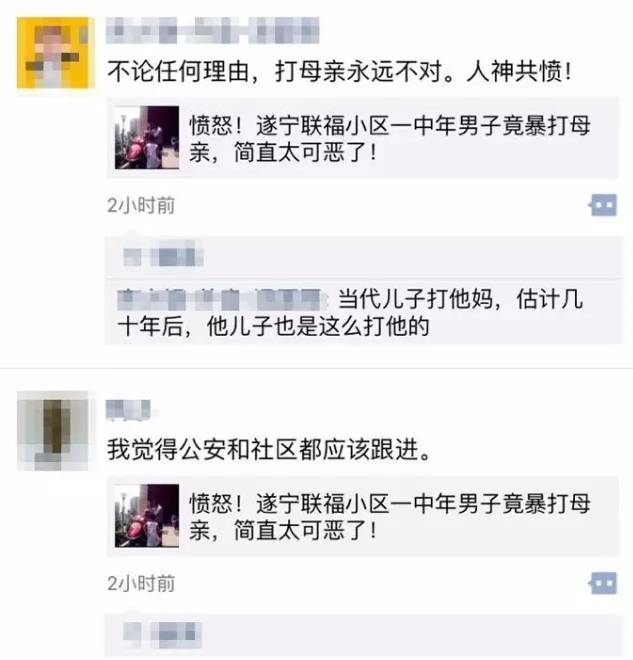Click the first post's '2小时前' timestamp
633x660 pixels.
tap(141, 205)
